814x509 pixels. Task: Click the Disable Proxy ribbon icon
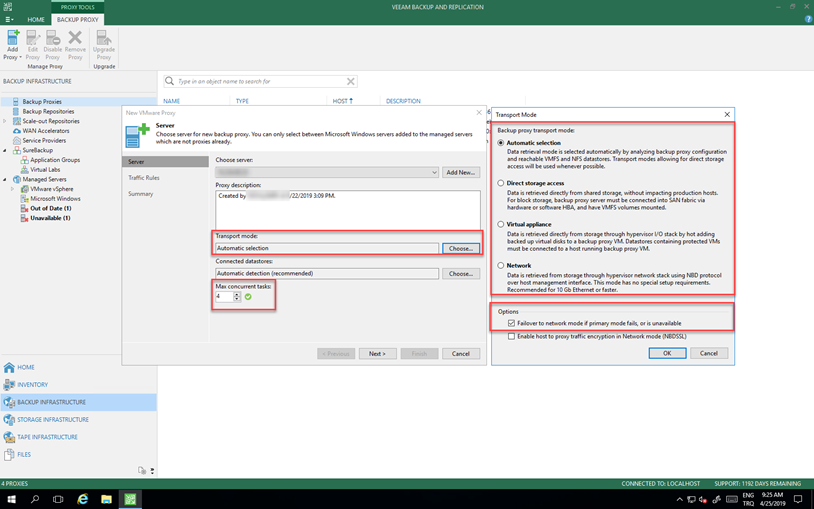point(52,45)
